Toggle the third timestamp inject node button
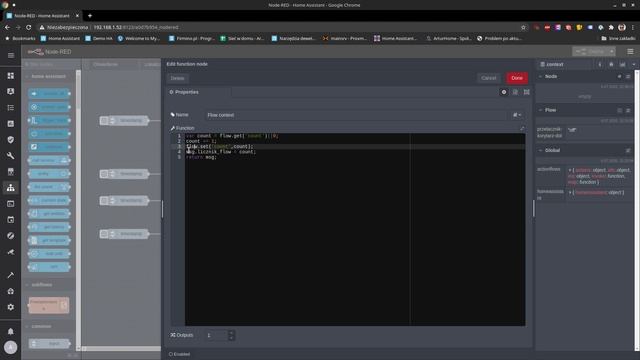The image size is (640, 360). [104, 200]
